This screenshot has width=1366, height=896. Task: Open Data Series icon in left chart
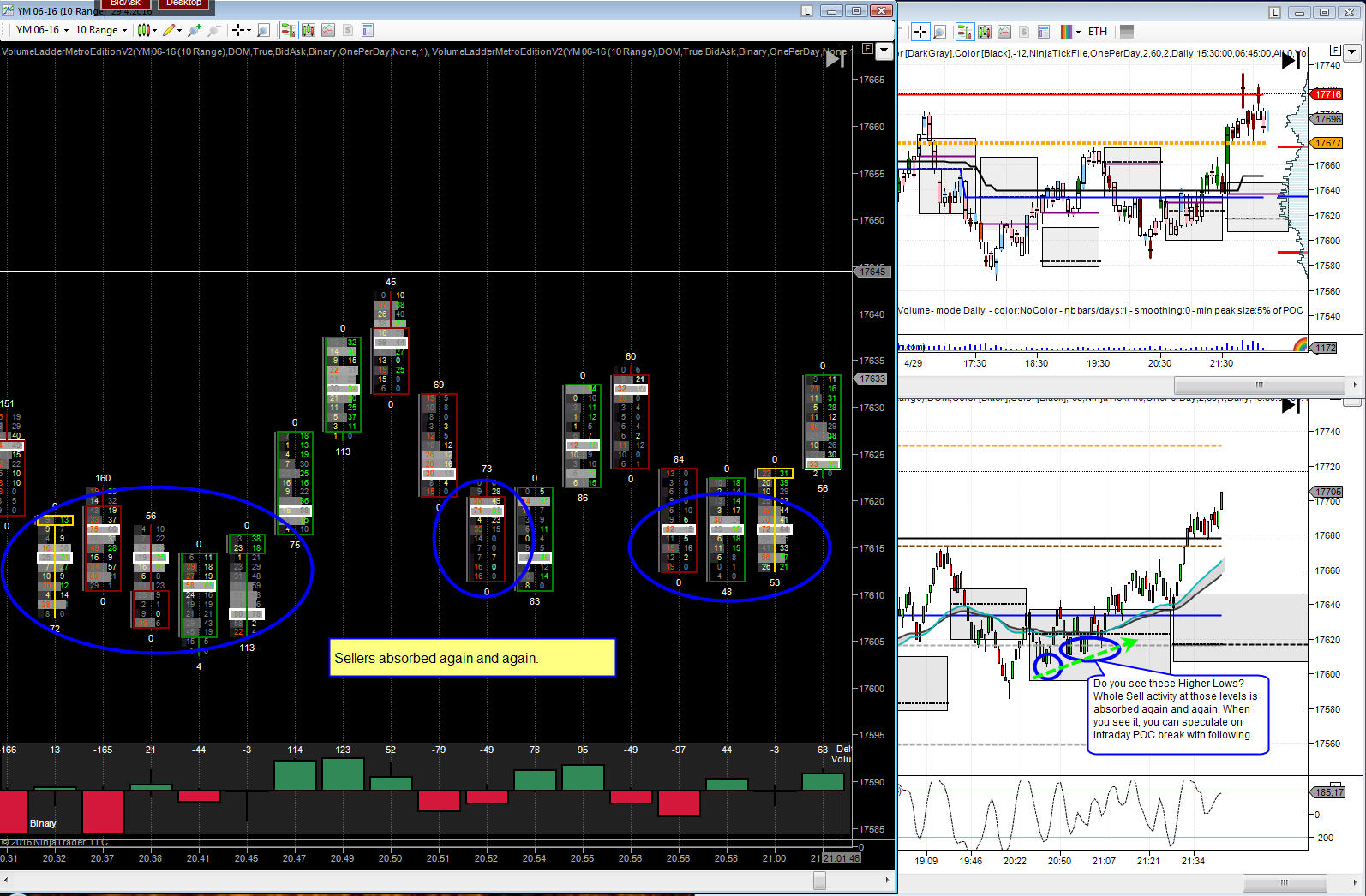pyautogui.click(x=308, y=30)
